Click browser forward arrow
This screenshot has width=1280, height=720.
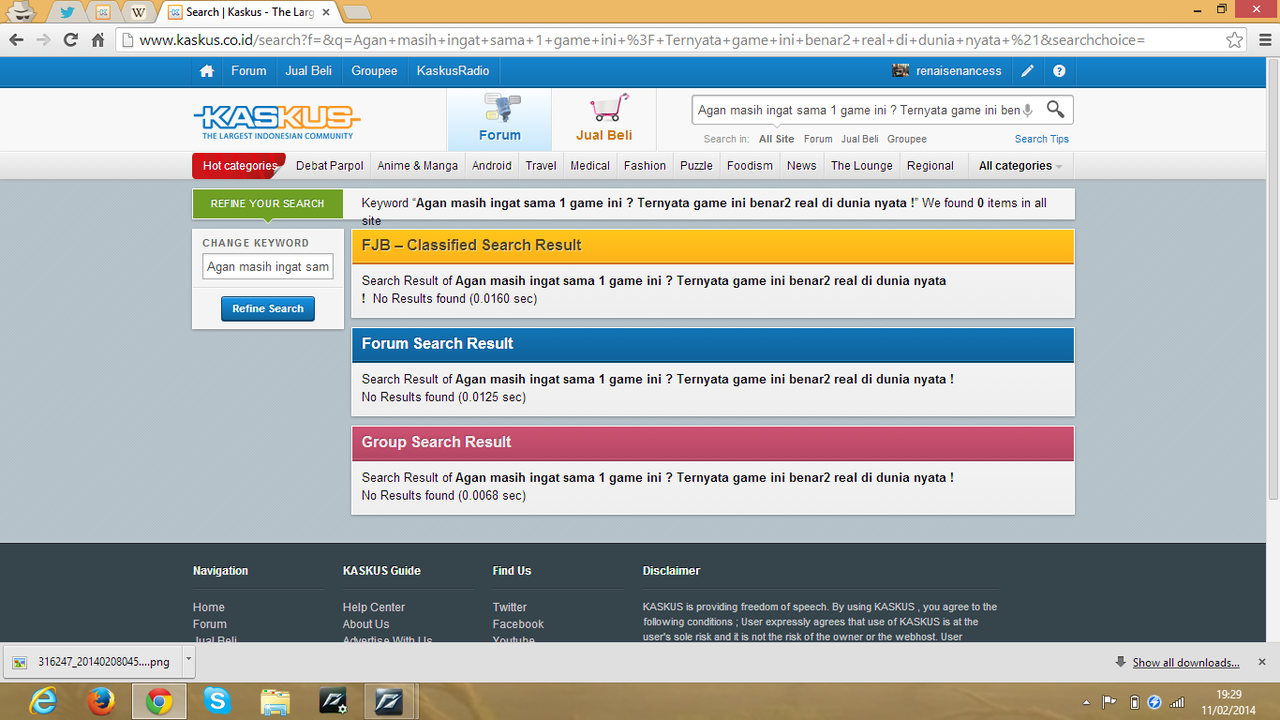point(43,40)
